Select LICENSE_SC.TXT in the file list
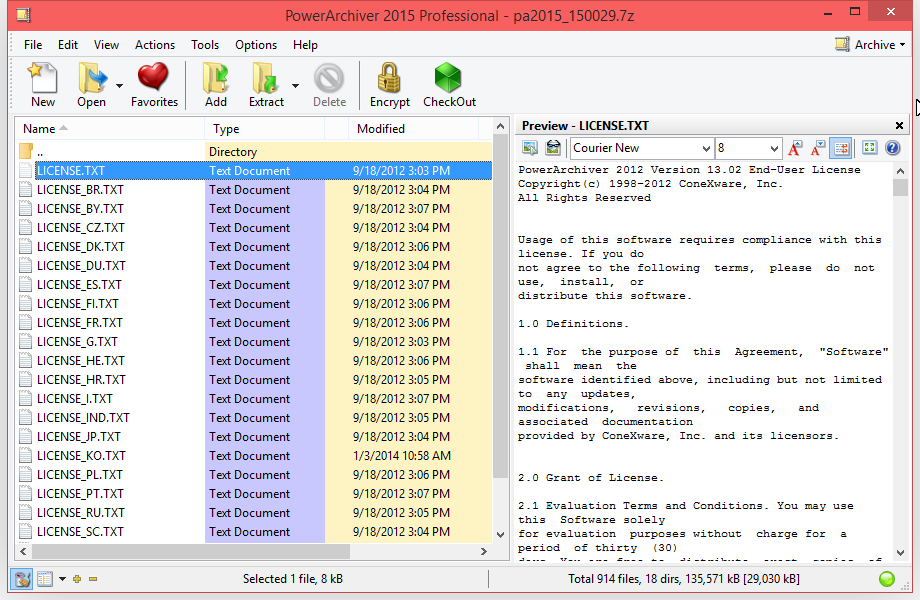920x600 pixels. click(80, 531)
